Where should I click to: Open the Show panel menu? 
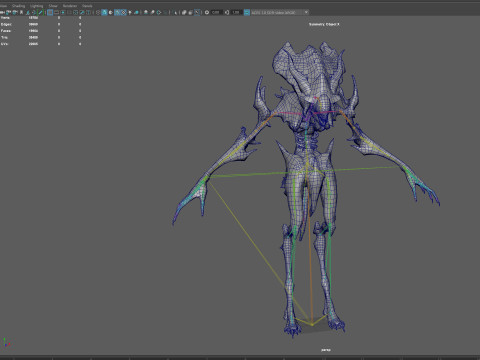[53, 6]
